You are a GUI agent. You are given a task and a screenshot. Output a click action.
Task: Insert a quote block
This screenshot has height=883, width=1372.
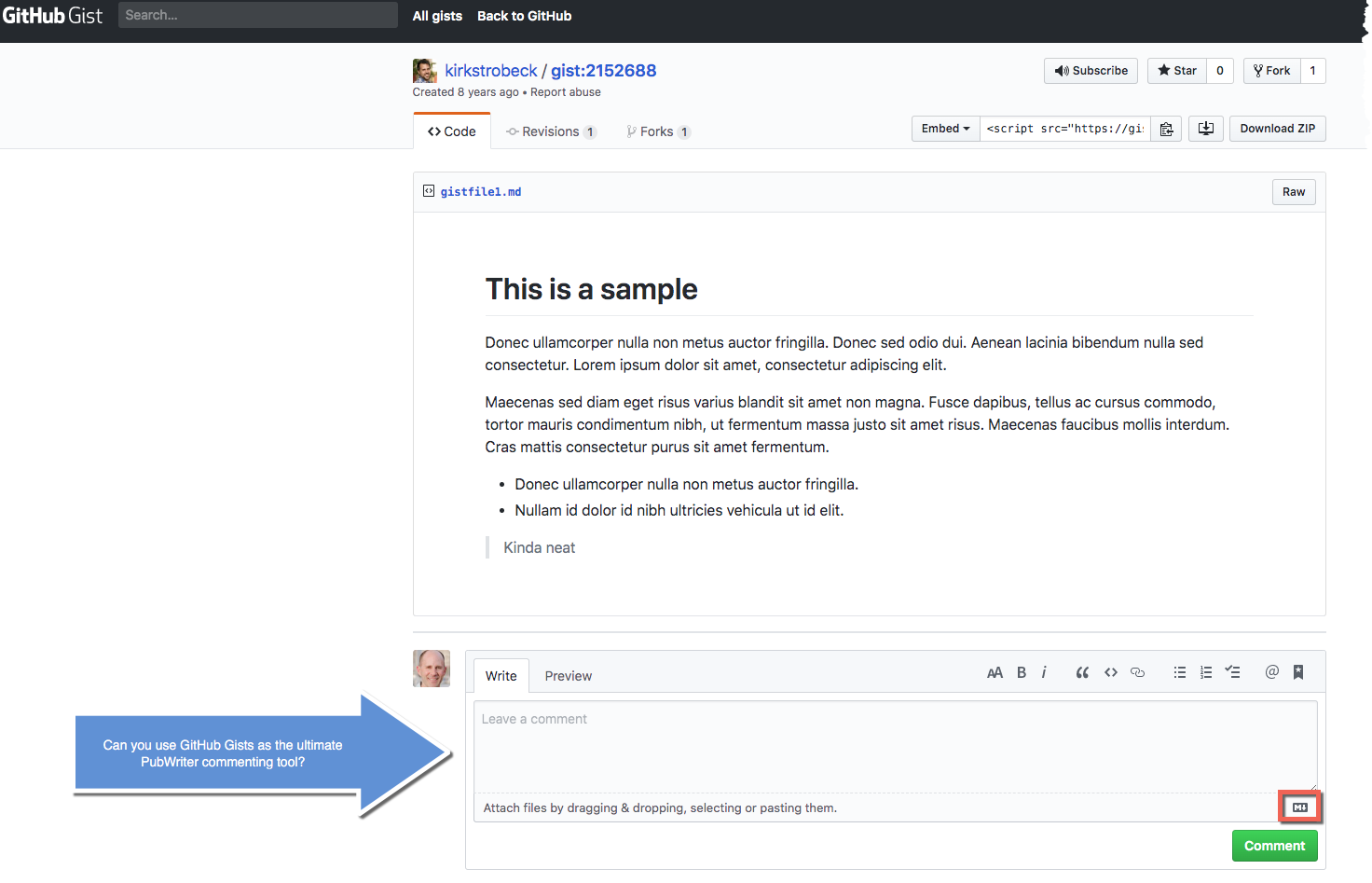(x=1082, y=672)
